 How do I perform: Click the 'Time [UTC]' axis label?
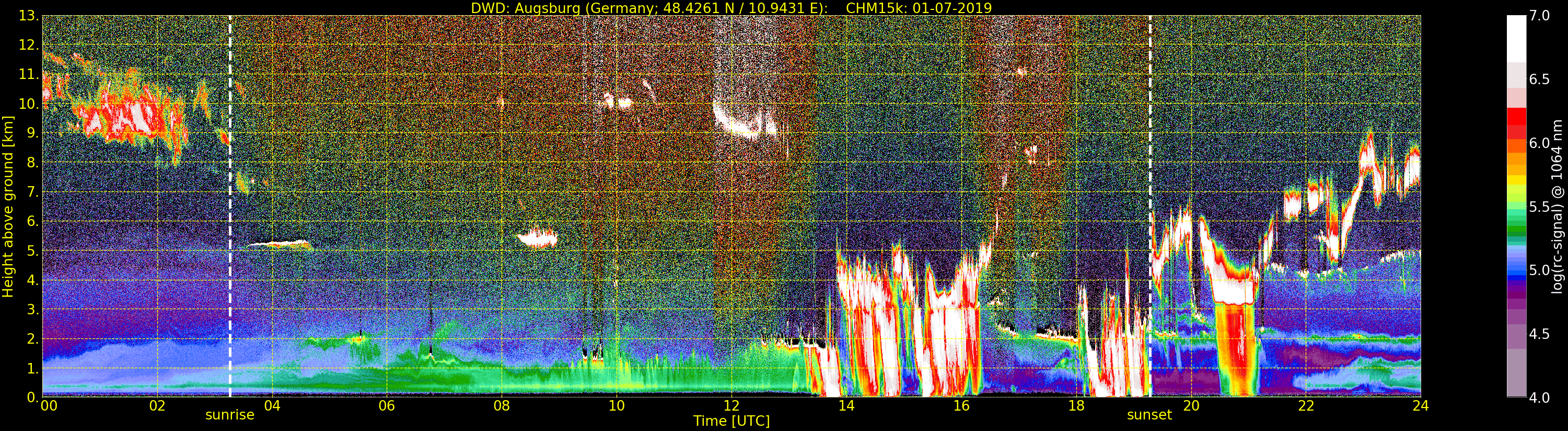click(731, 421)
